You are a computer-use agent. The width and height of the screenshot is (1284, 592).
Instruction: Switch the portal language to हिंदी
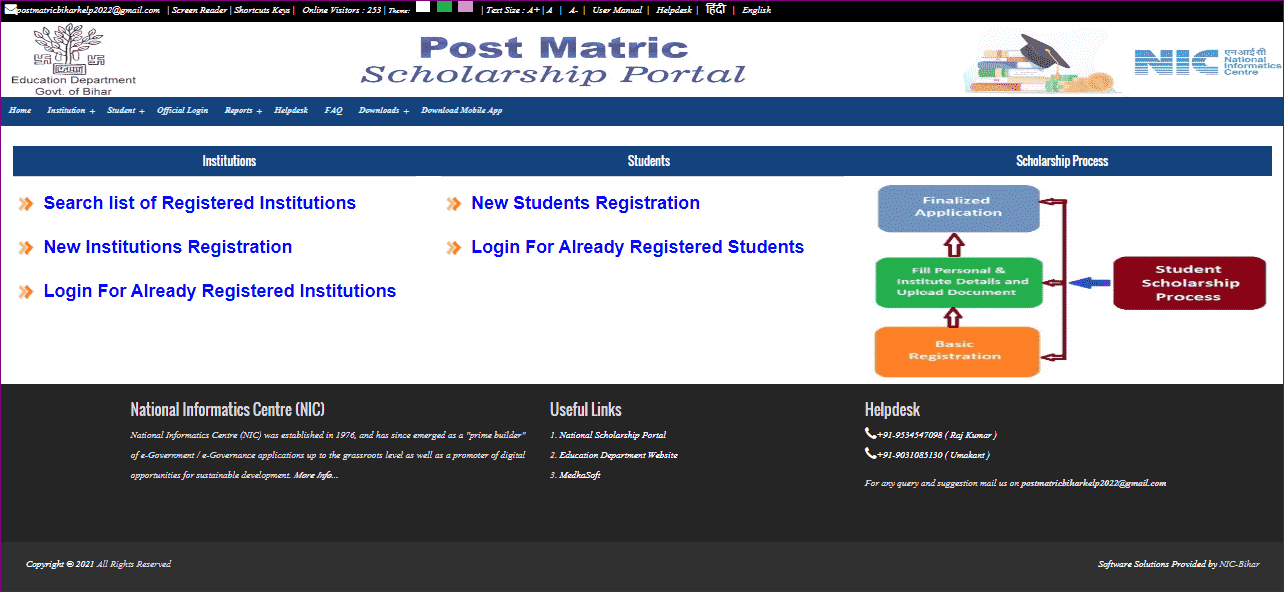714,9
